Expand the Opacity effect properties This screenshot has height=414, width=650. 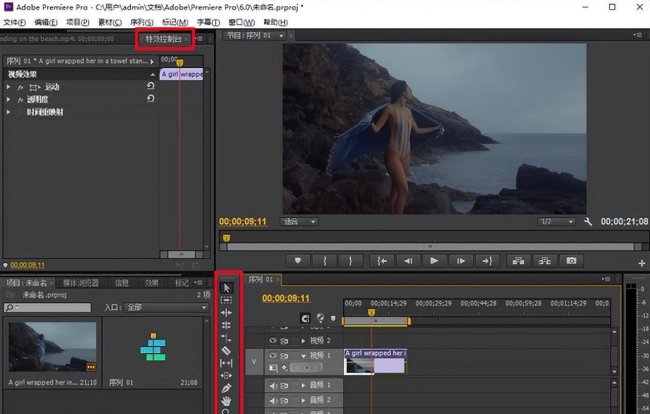tap(8, 99)
